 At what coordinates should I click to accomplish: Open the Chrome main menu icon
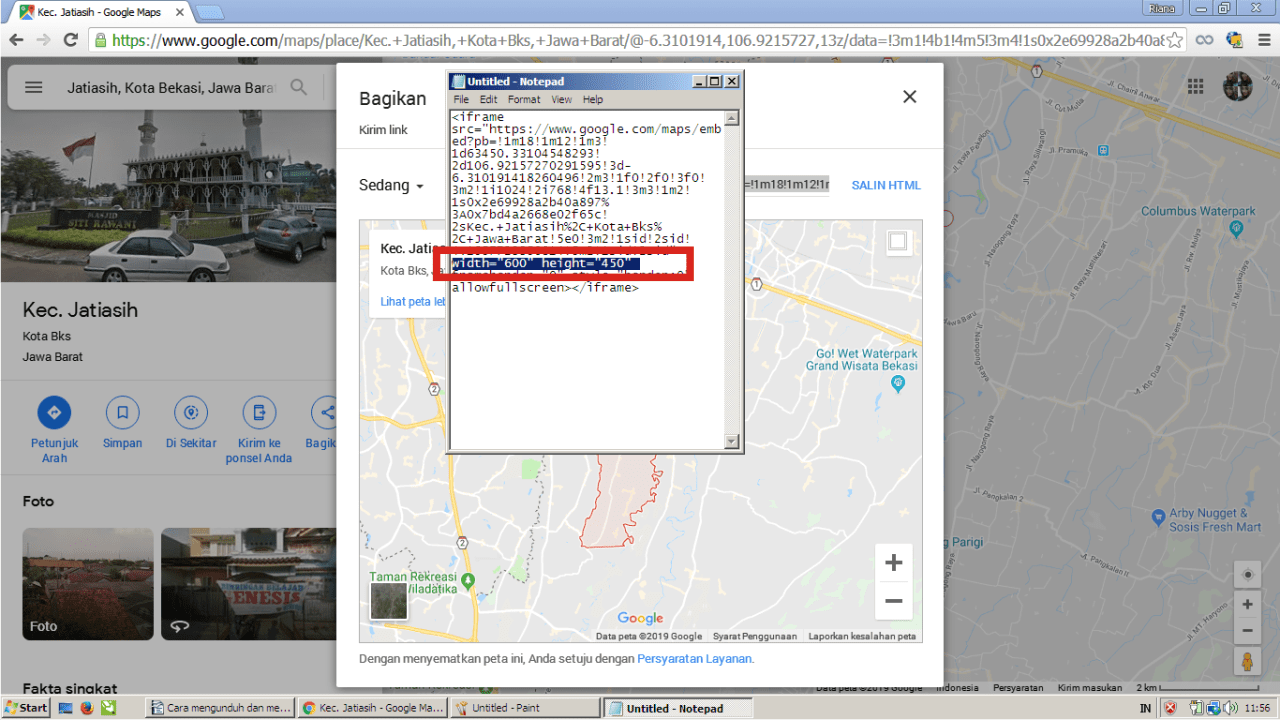tap(1262, 40)
